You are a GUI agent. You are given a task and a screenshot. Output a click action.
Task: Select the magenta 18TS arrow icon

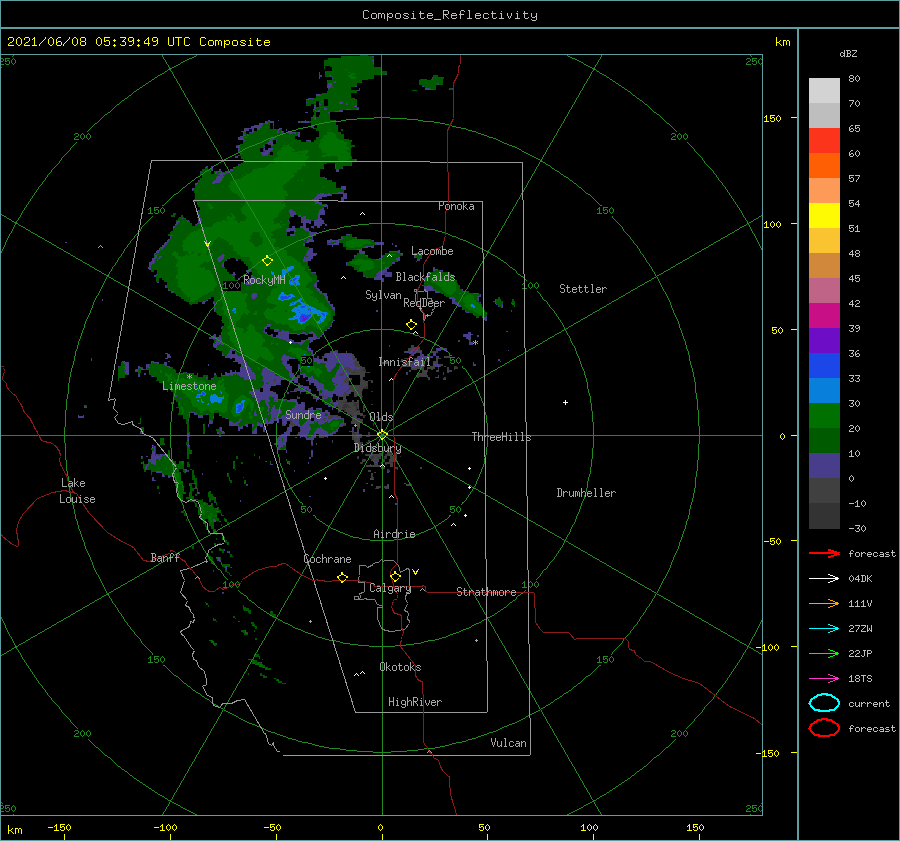(x=824, y=679)
